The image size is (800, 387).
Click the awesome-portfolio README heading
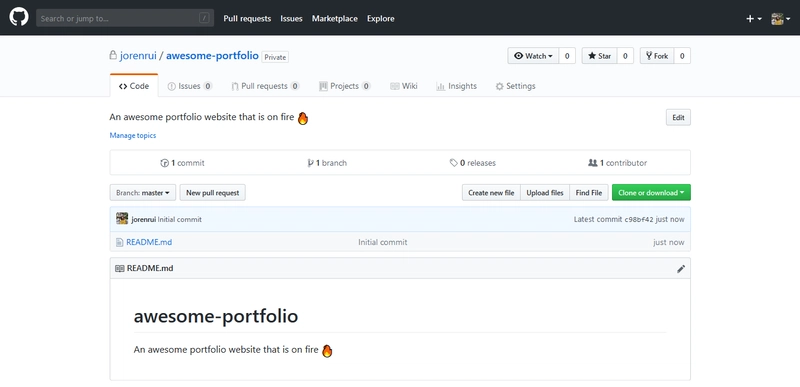coord(216,316)
